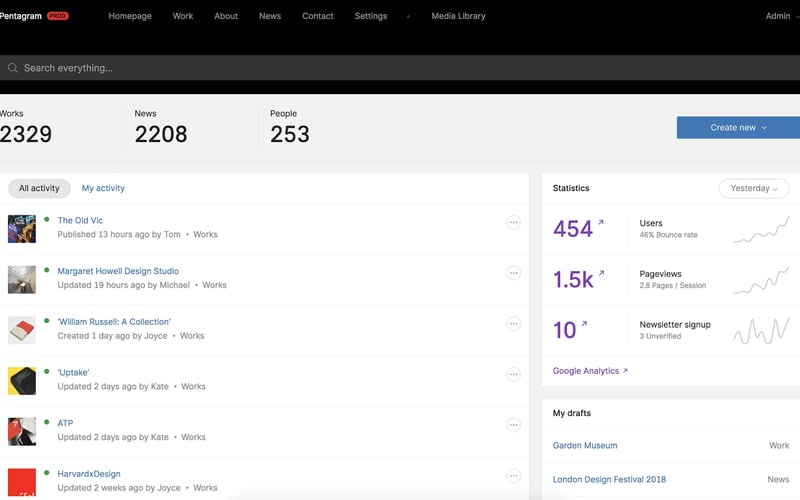Open the ATP thumbnail
Screen dimensions: 800x500
click(x=22, y=431)
